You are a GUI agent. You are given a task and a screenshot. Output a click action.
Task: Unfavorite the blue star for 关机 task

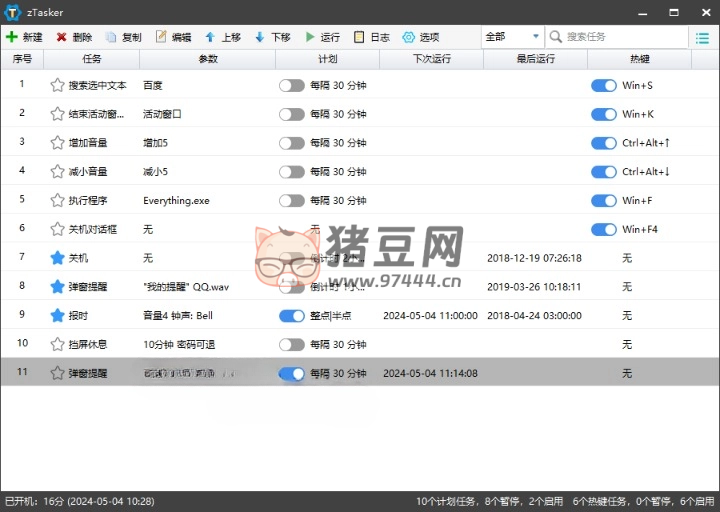point(57,258)
